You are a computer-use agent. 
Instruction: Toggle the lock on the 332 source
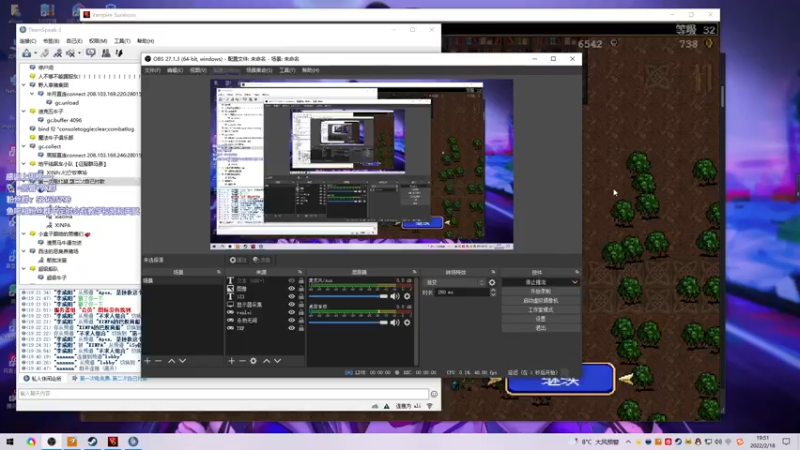(301, 328)
